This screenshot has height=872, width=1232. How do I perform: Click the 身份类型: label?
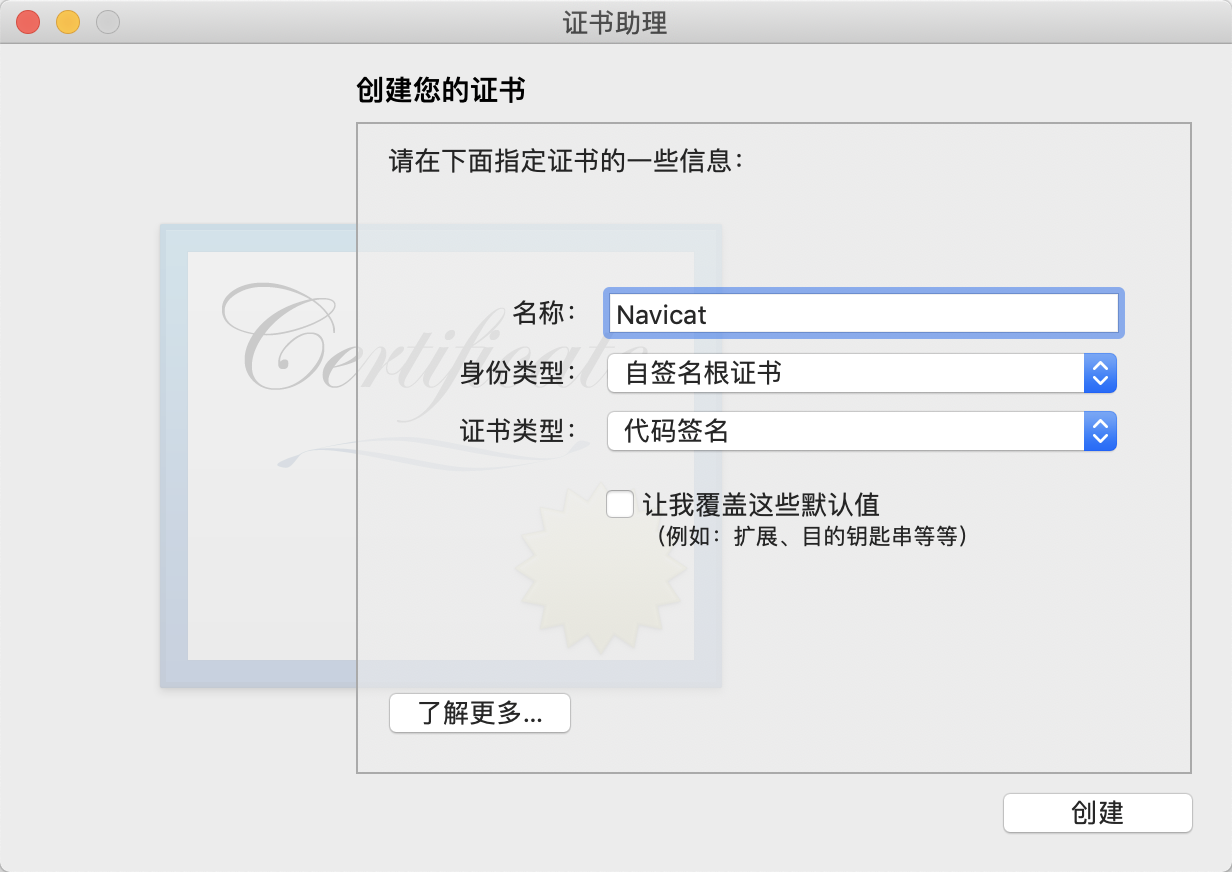click(x=519, y=373)
